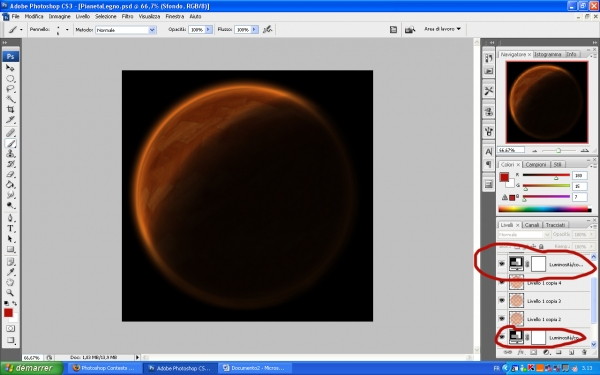This screenshot has height=375, width=600.
Task: Select the Lasso tool
Action: point(10,89)
